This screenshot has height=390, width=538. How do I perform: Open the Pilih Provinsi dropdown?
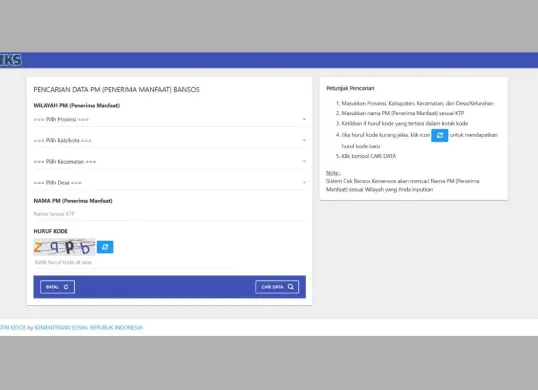click(170, 119)
